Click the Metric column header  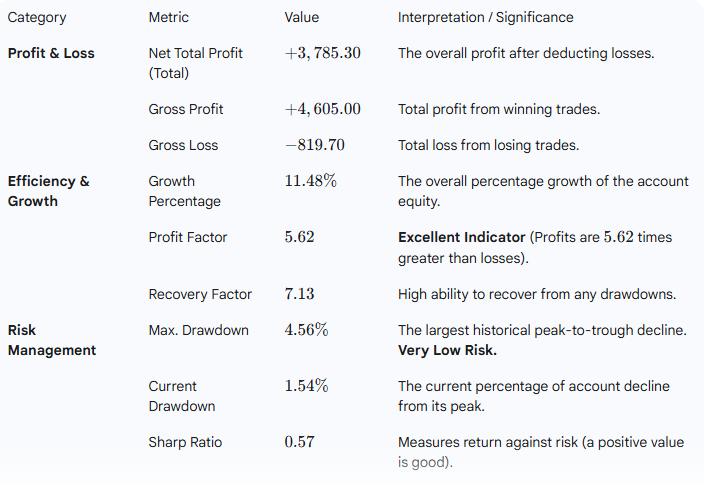pos(168,17)
